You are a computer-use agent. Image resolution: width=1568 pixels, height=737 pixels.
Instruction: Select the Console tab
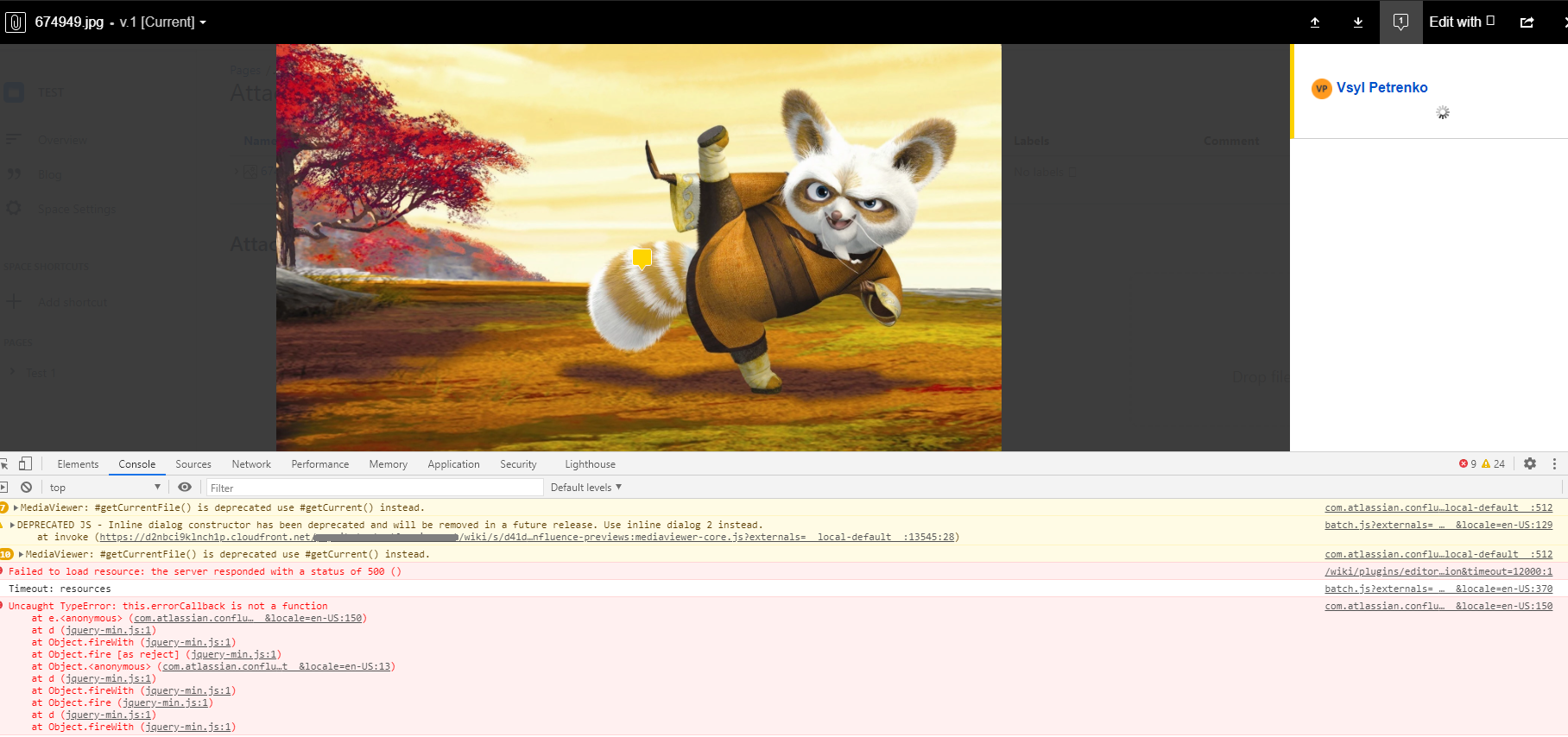coord(137,464)
